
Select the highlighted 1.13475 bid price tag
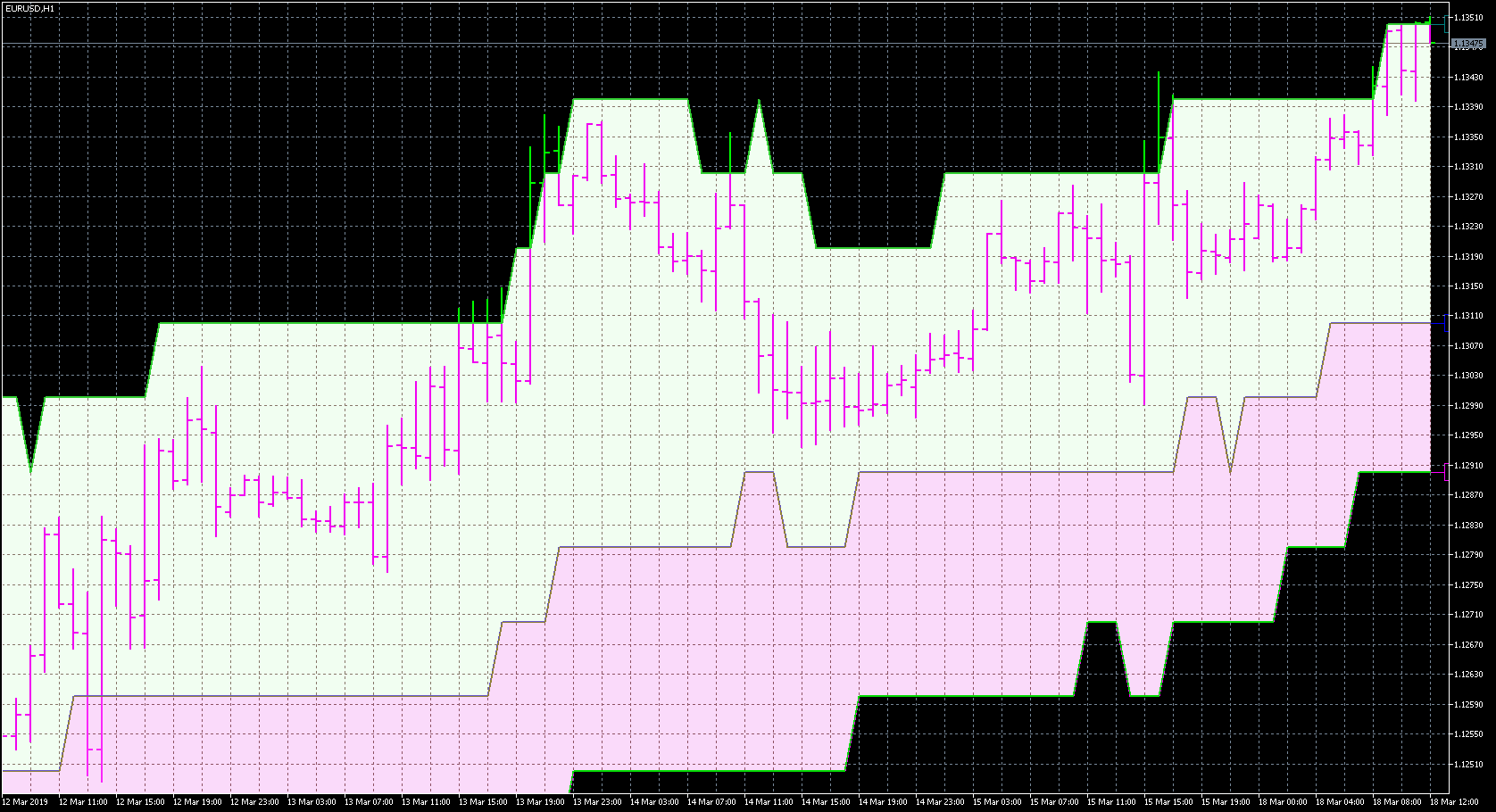tap(1469, 41)
